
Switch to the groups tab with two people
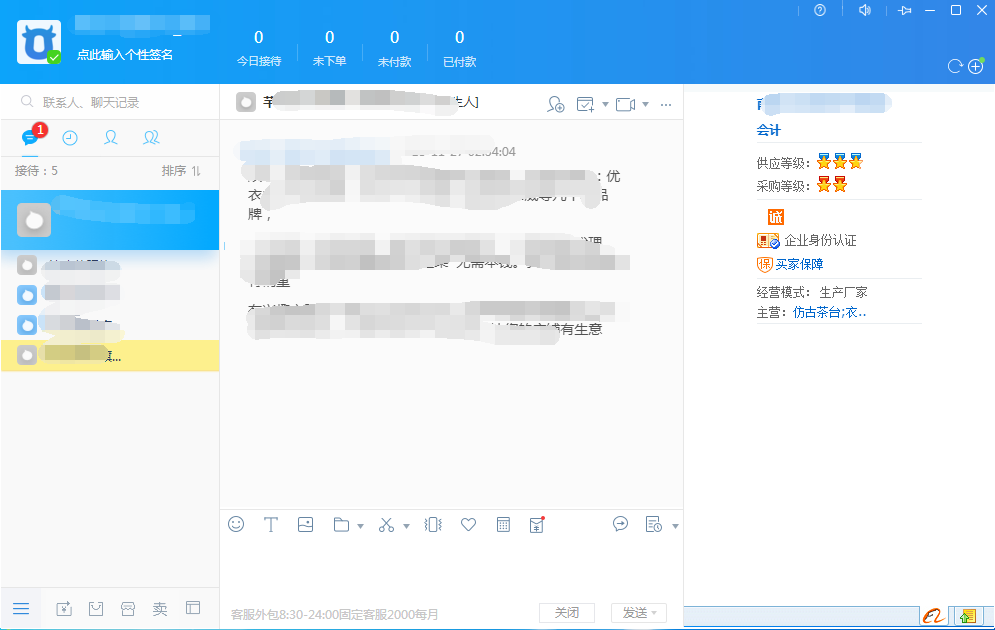coord(151,138)
